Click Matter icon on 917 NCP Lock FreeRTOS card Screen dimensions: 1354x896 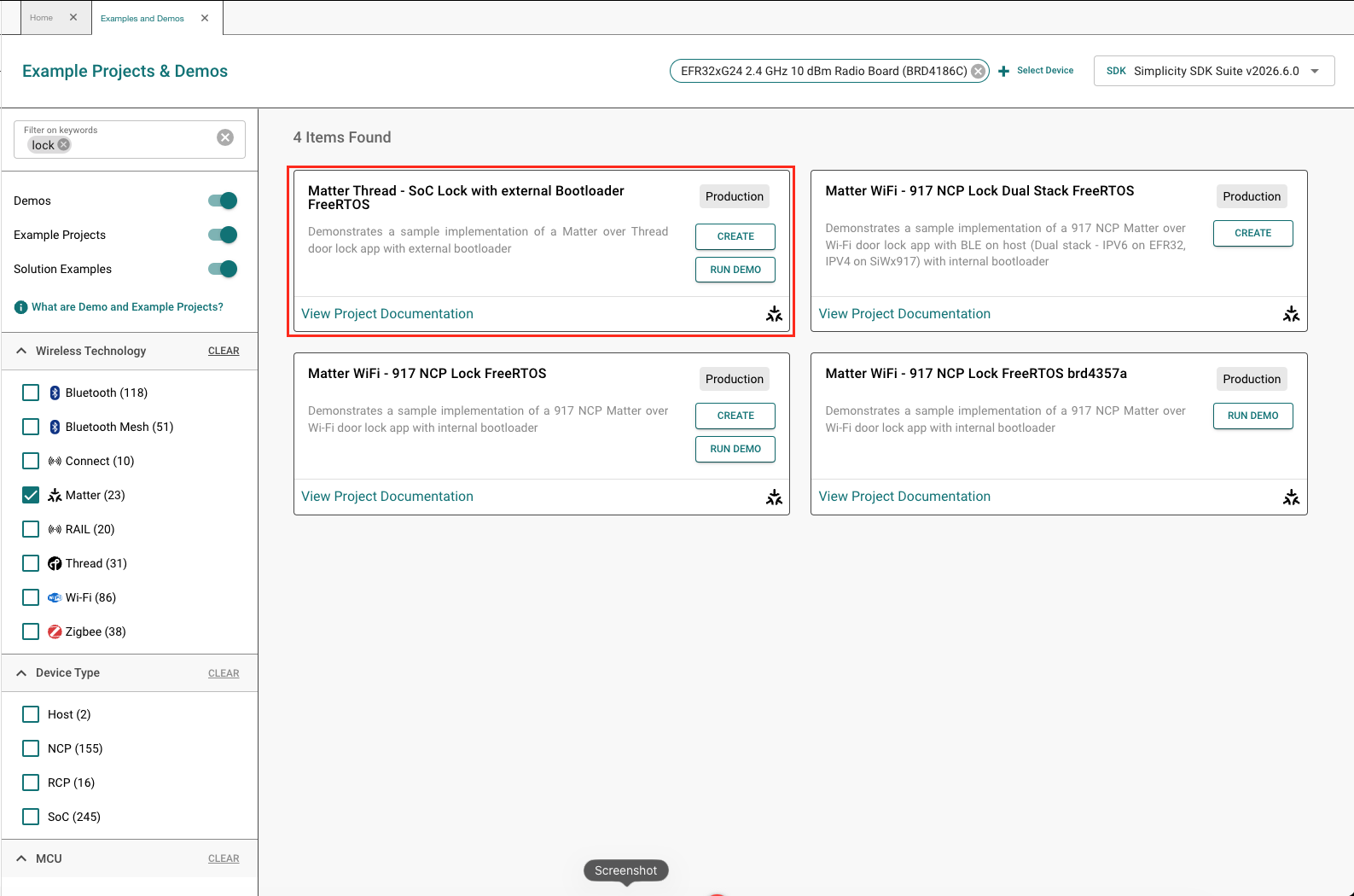pos(774,497)
